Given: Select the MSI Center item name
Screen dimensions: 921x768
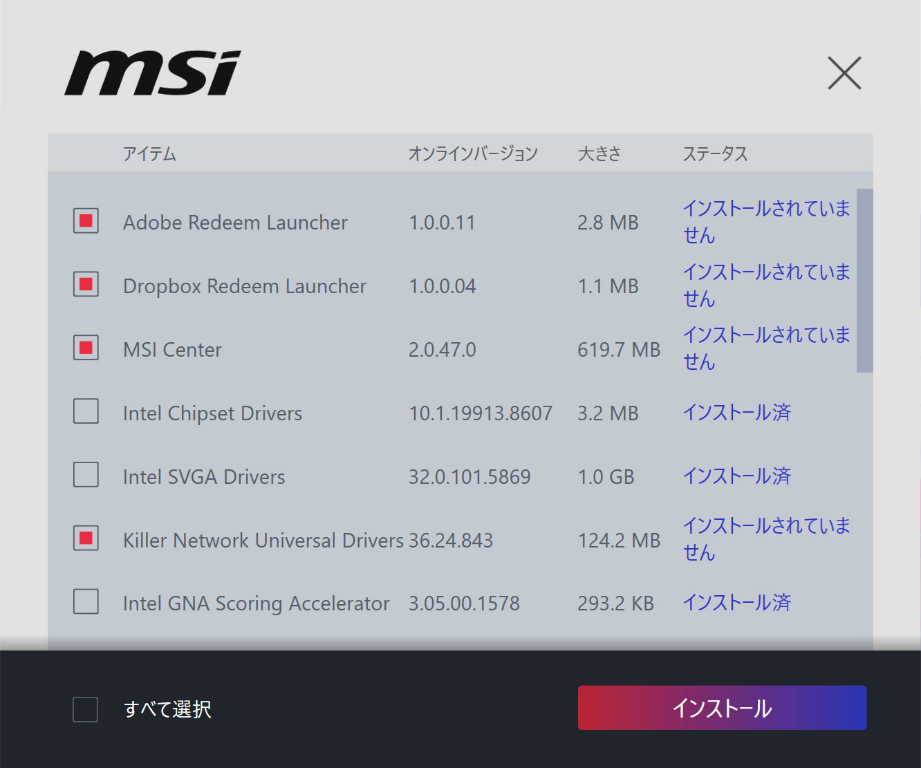Looking at the screenshot, I should 172,349.
